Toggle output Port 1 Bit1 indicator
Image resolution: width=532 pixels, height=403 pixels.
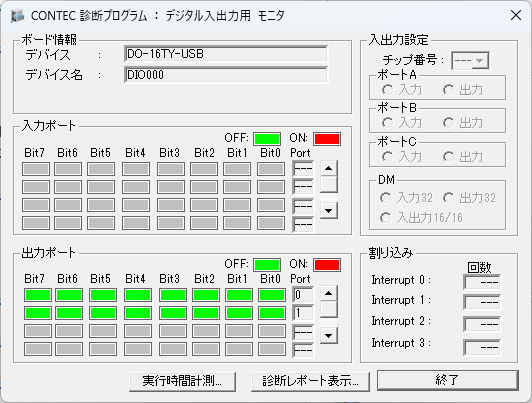coord(239,313)
